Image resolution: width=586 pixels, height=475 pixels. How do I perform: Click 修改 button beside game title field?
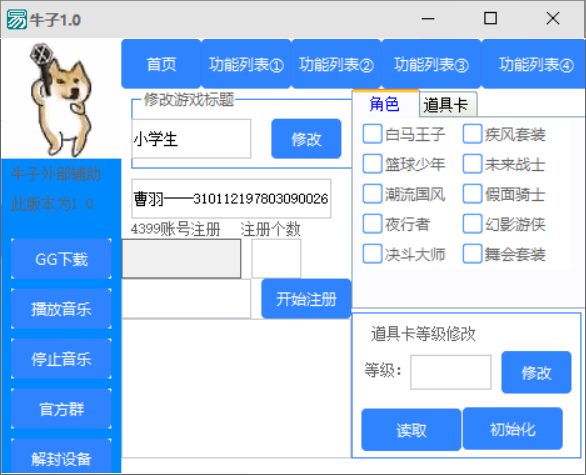pyautogui.click(x=306, y=139)
